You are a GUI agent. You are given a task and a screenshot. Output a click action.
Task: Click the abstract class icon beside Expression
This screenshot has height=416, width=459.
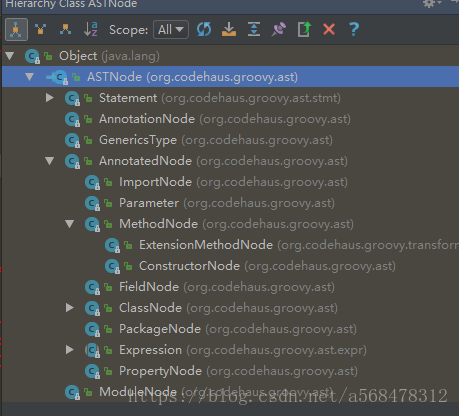click(x=92, y=350)
